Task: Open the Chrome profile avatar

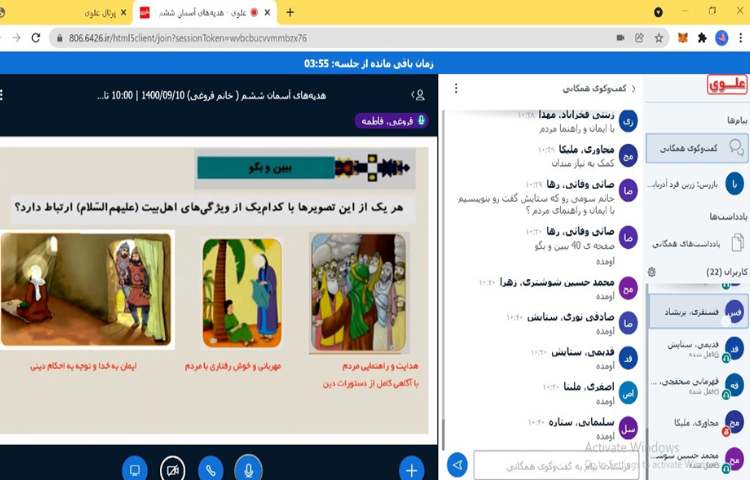Action: coord(722,38)
